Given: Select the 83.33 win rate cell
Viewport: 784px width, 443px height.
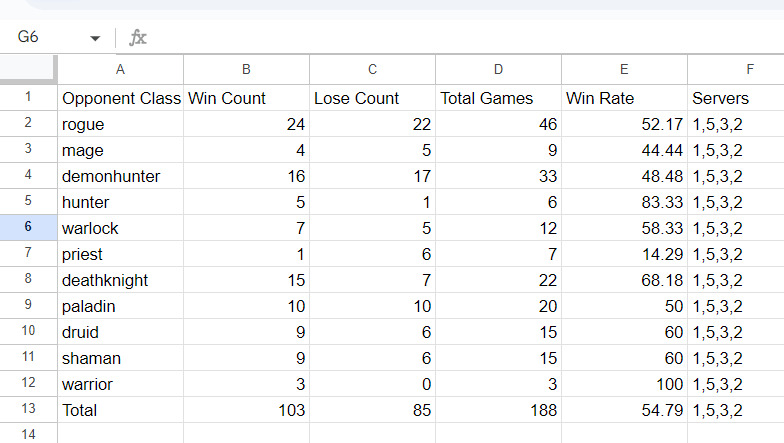Looking at the screenshot, I should pyautogui.click(x=624, y=202).
